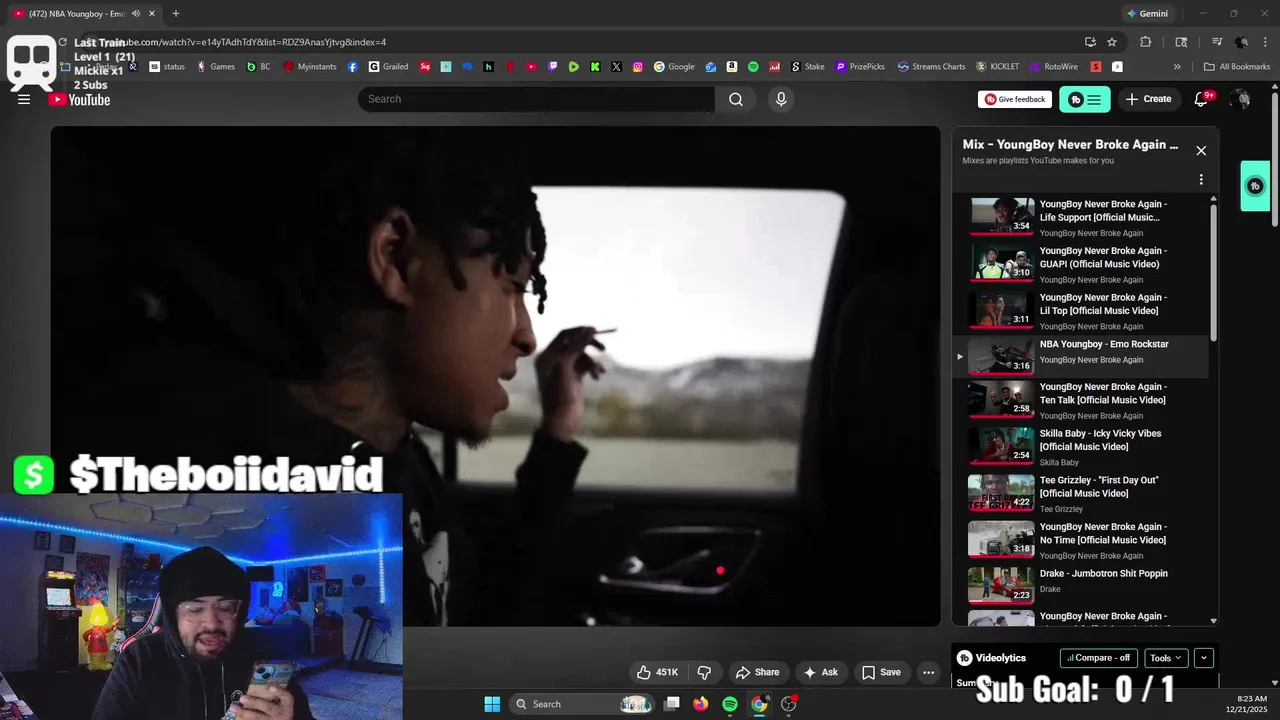Click the Give feedback button
The width and height of the screenshot is (1280, 720).
[1015, 99]
